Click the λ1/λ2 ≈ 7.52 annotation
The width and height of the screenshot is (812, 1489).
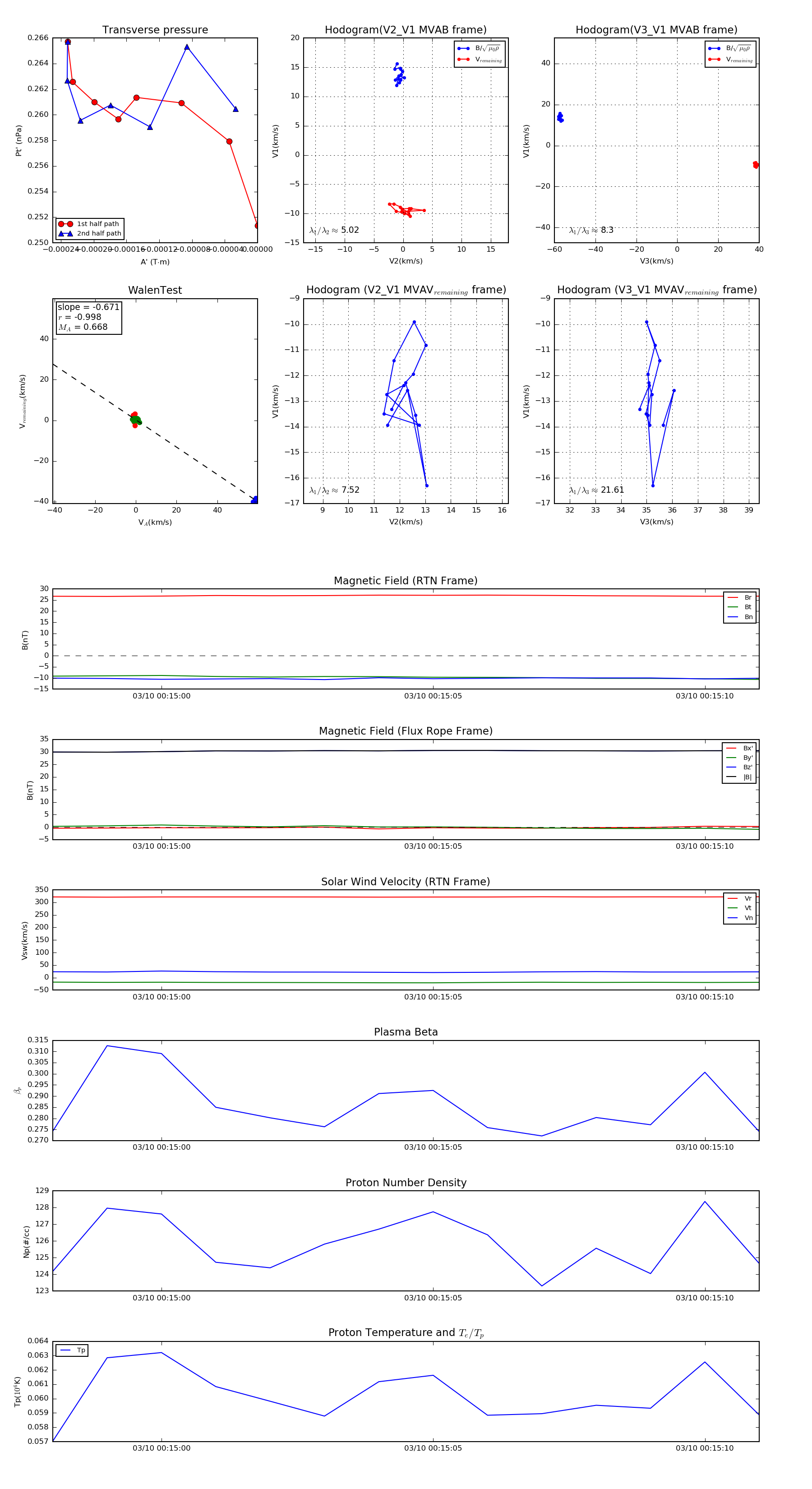[x=334, y=490]
